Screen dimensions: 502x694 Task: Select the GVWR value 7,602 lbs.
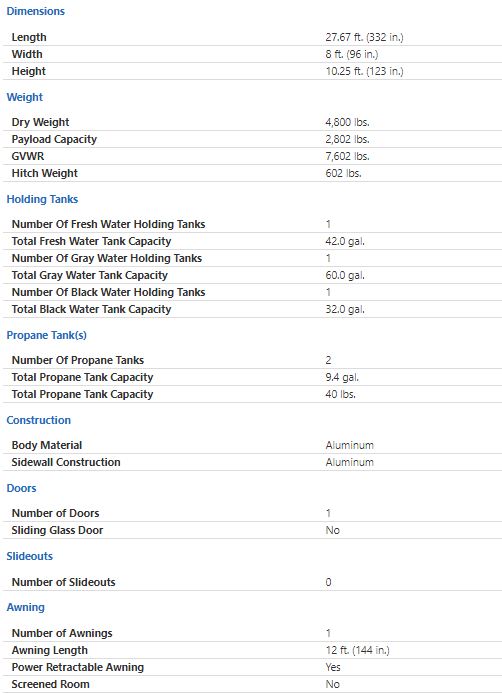[348, 156]
